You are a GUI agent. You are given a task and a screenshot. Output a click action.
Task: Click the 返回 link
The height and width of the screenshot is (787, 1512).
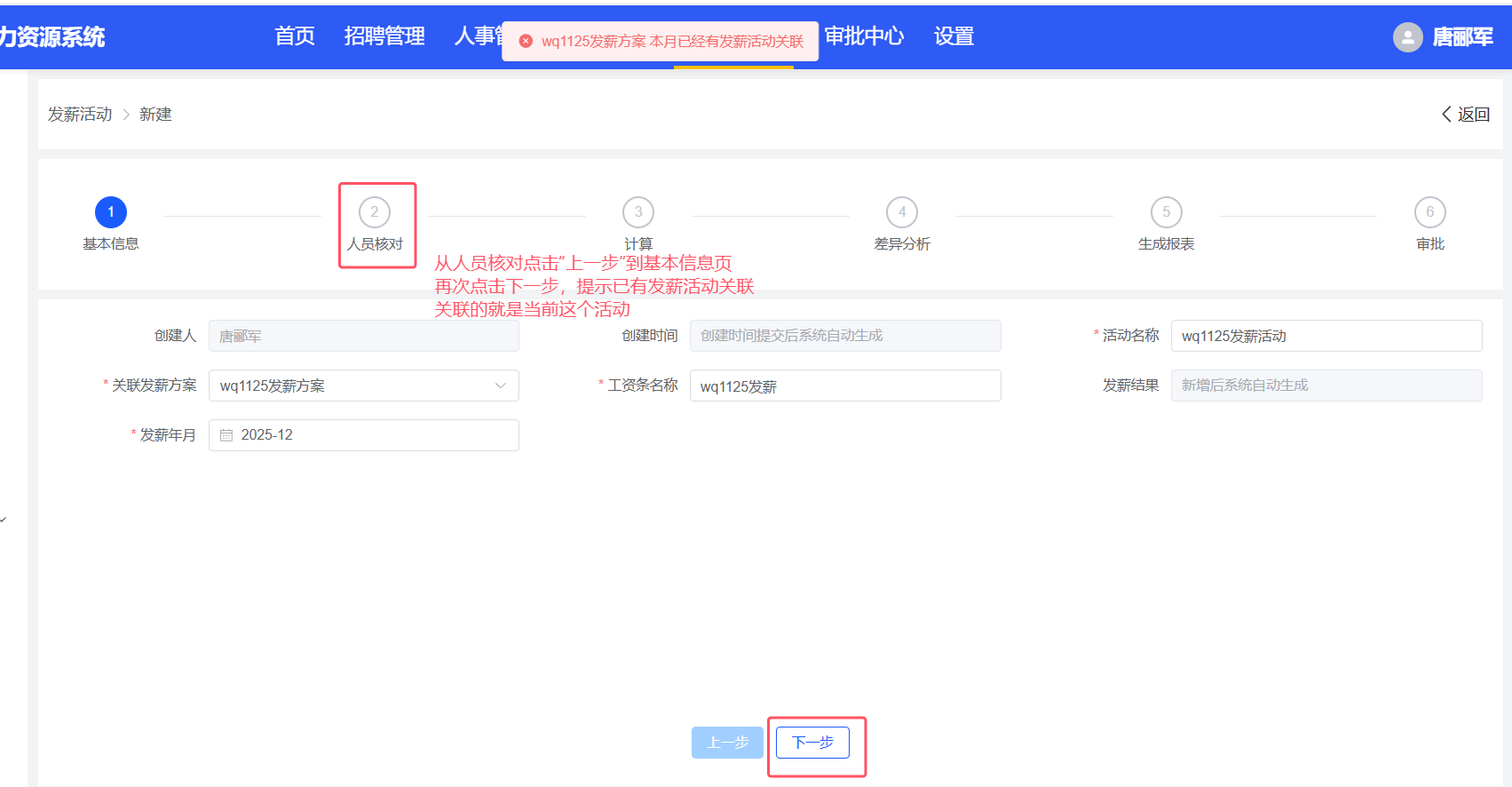pyautogui.click(x=1474, y=115)
